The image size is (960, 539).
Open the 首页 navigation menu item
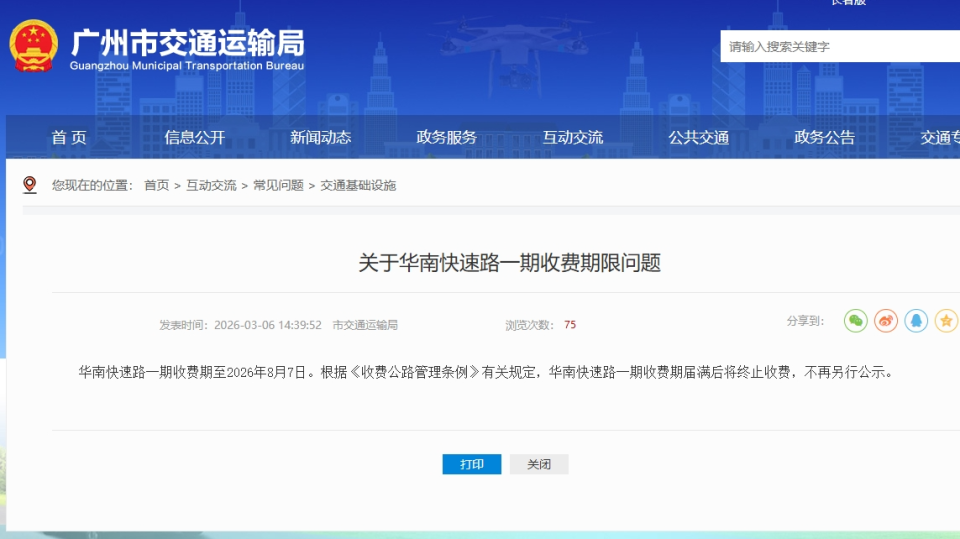point(69,138)
